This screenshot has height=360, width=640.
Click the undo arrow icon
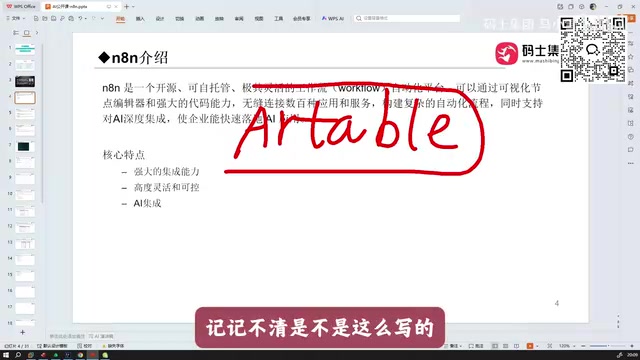80,18
